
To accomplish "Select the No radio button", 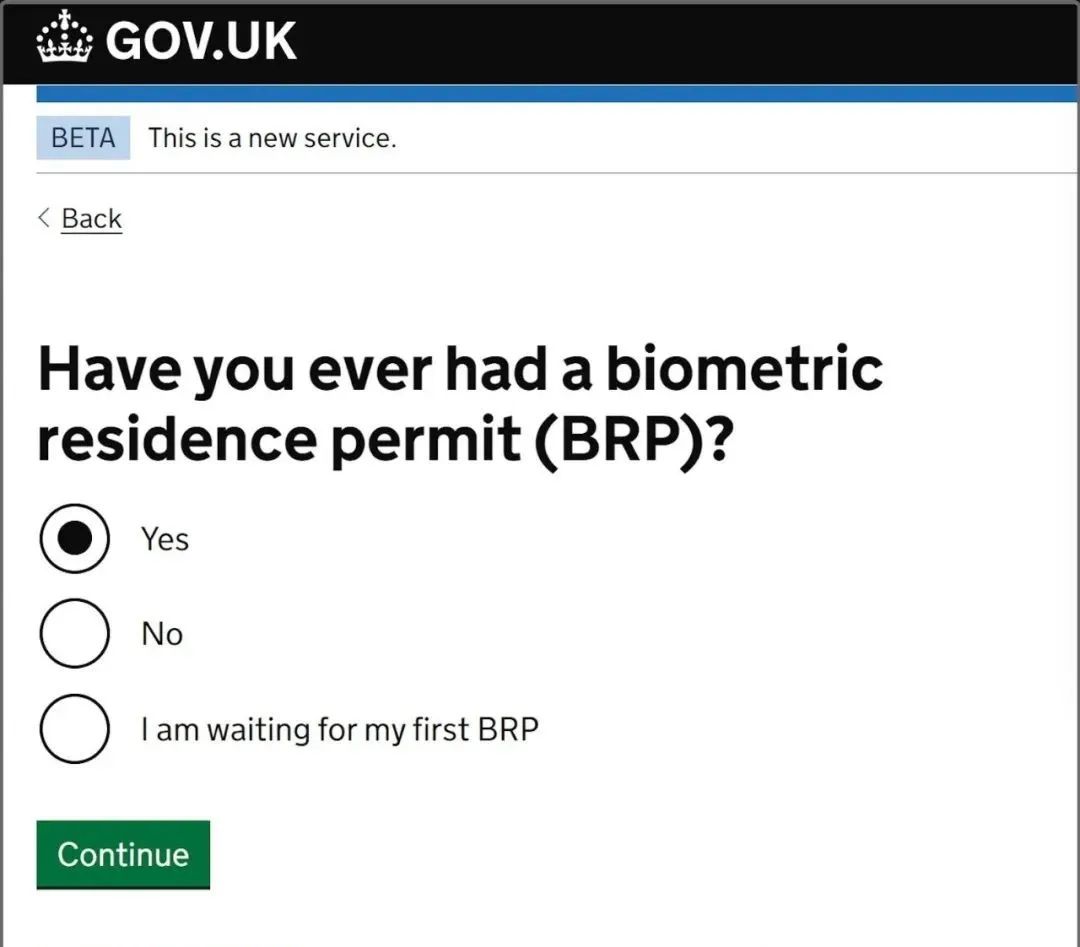I will (74, 633).
